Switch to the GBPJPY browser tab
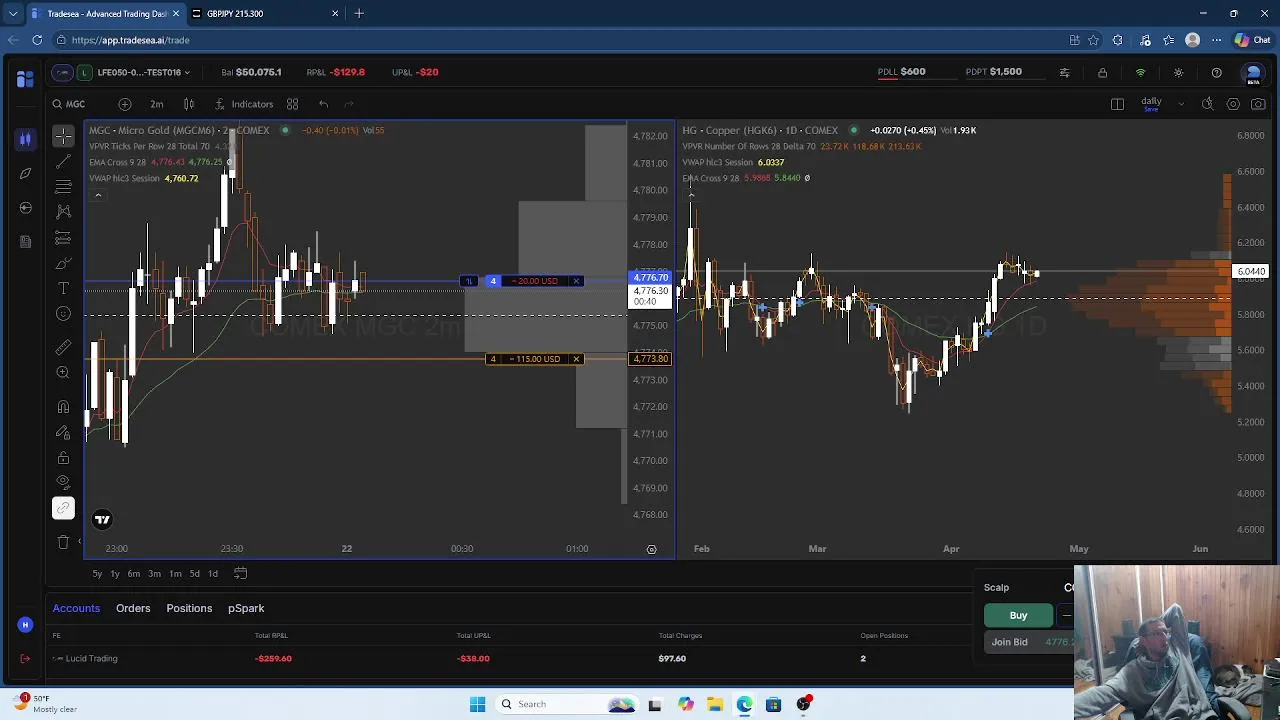1280x720 pixels. tap(264, 13)
